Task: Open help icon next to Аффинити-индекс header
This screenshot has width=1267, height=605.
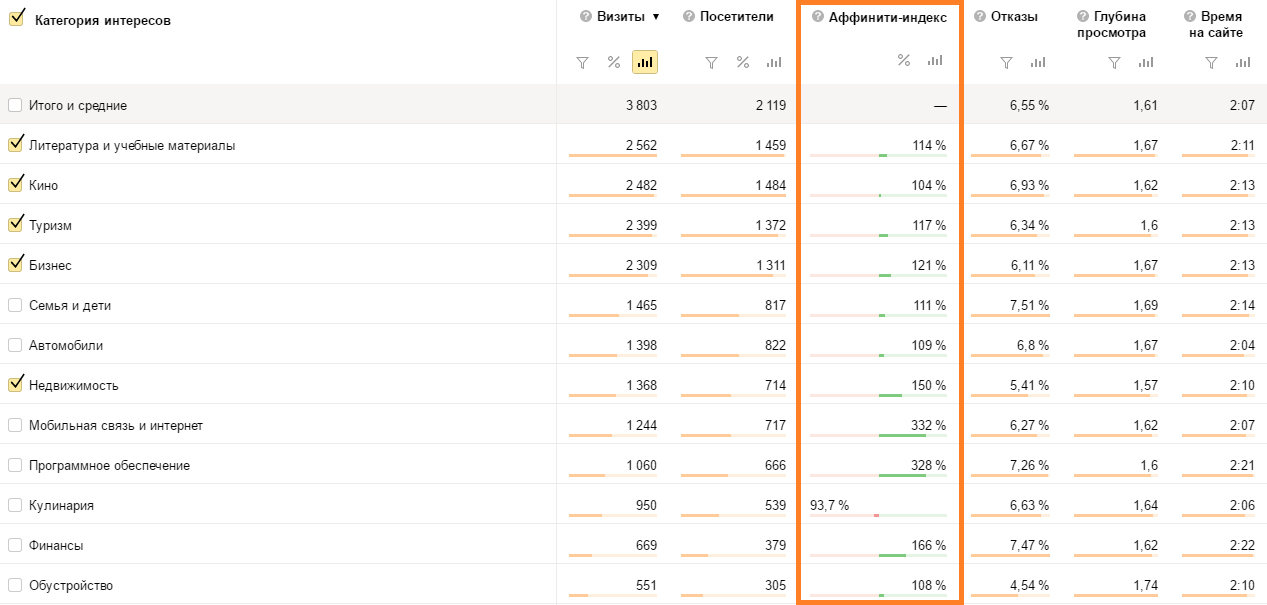Action: point(817,17)
